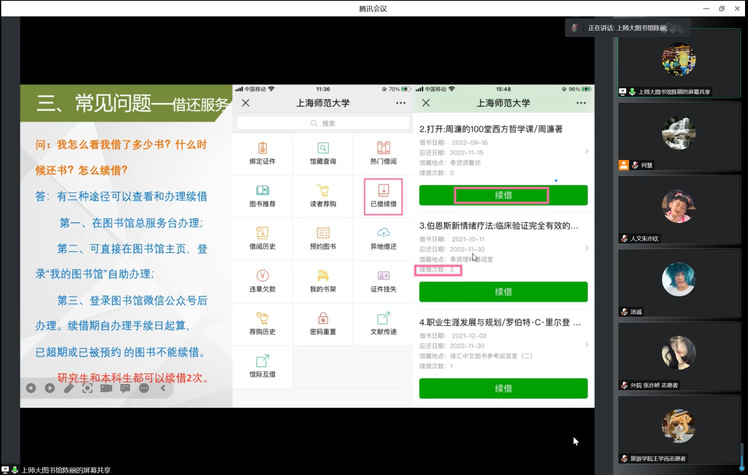748x475 pixels.
Task: Go to previous slide with left arrow
Action: pos(31,388)
